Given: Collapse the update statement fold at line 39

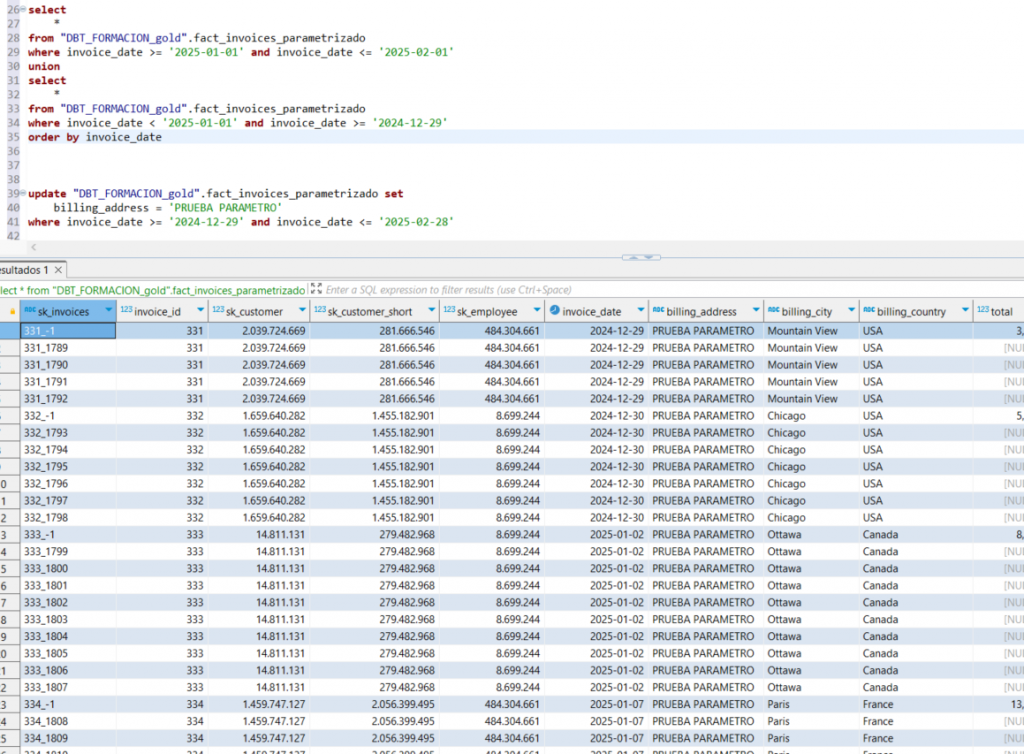Looking at the screenshot, I should tap(23, 193).
